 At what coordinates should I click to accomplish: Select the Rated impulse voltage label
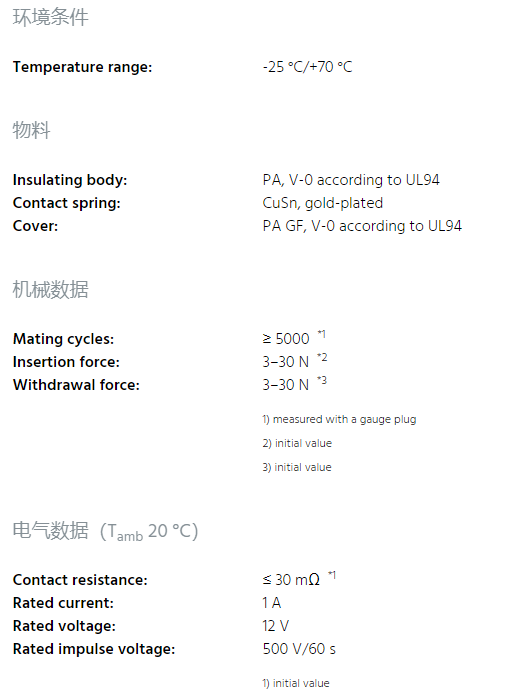94,649
